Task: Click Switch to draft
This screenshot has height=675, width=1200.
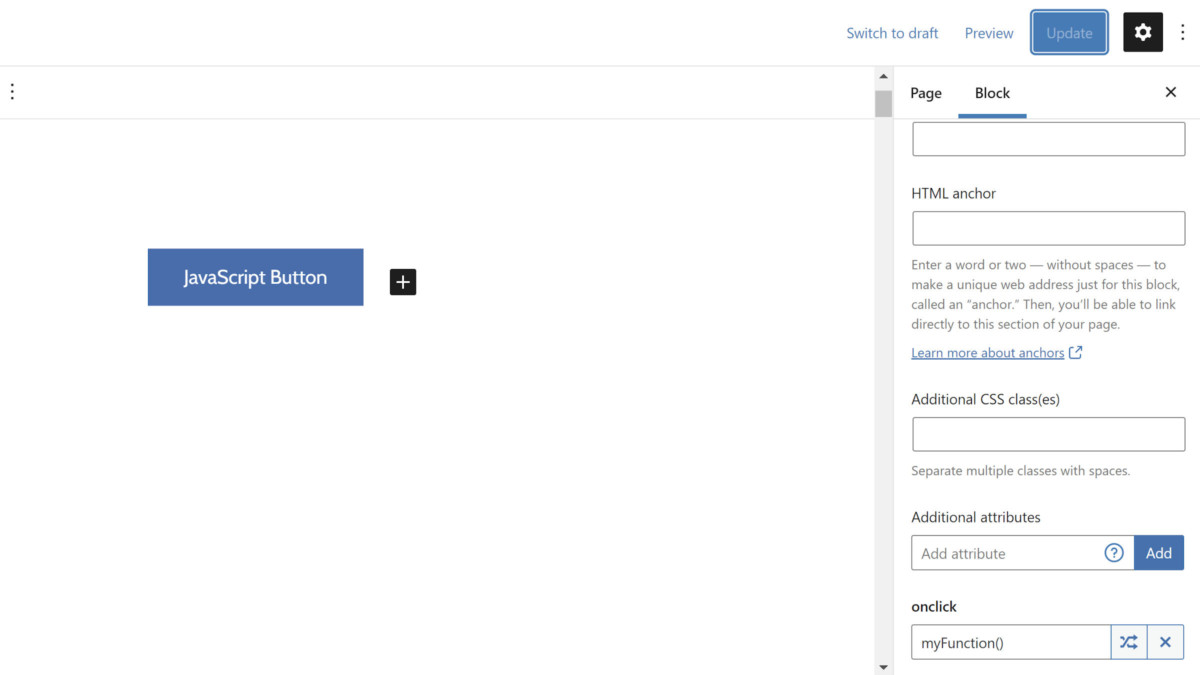Action: (x=892, y=33)
